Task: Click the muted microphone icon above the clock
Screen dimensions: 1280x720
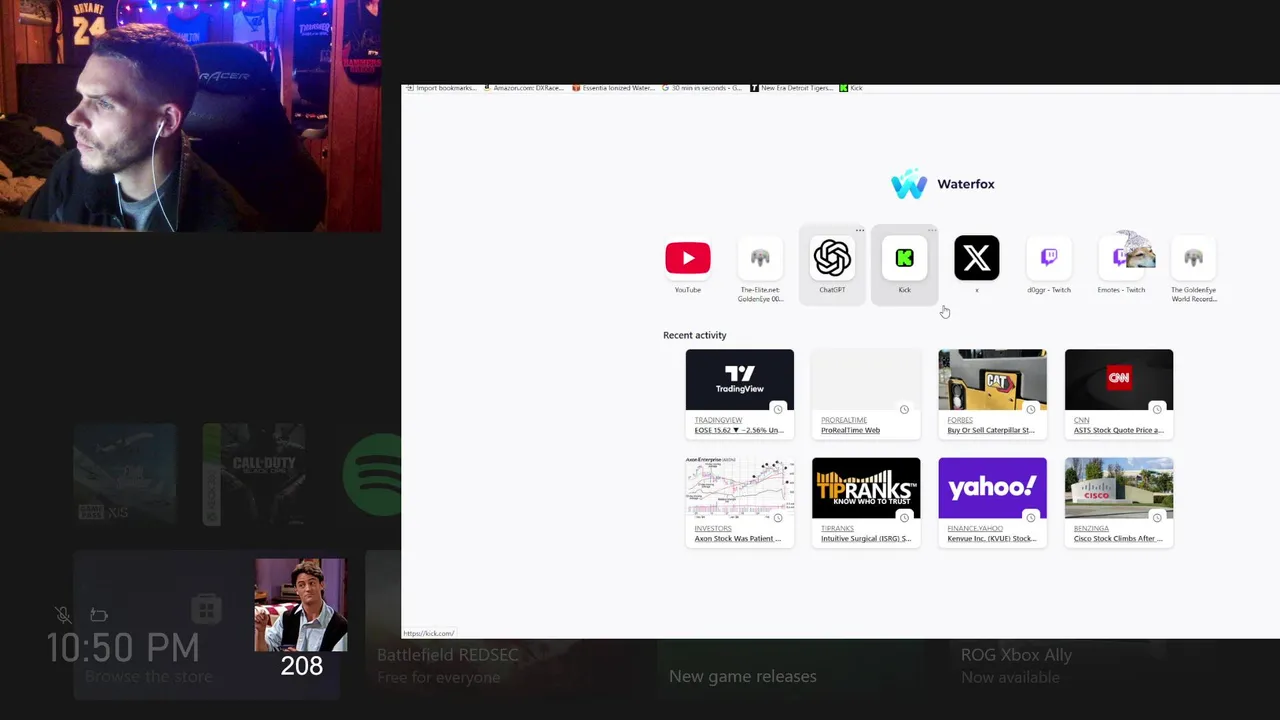Action: [x=62, y=614]
